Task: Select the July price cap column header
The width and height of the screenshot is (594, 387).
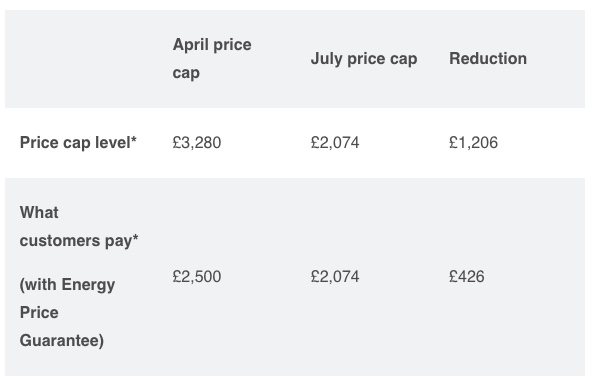Action: point(364,59)
